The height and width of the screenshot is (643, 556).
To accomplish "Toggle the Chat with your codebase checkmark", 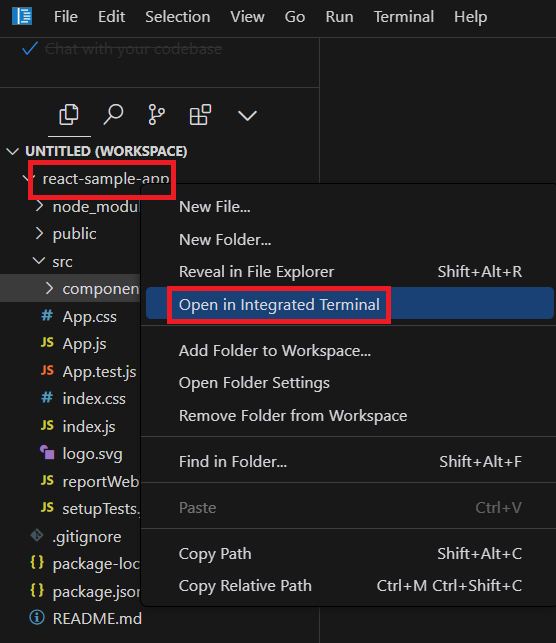I will 30,48.
